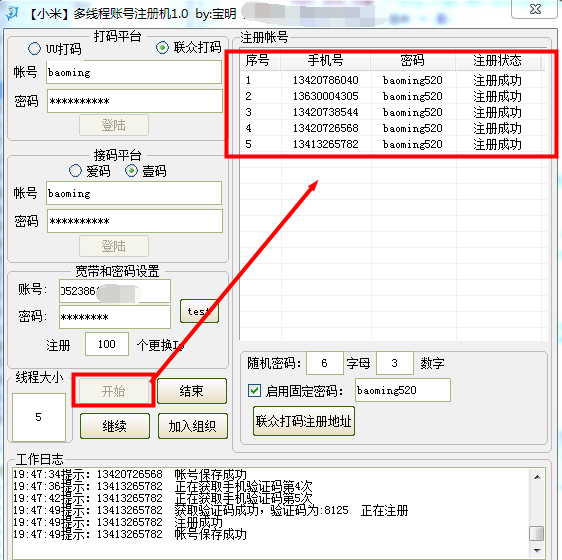Click 登陆 button under 接码平台
This screenshot has height=560, width=562.
114,246
